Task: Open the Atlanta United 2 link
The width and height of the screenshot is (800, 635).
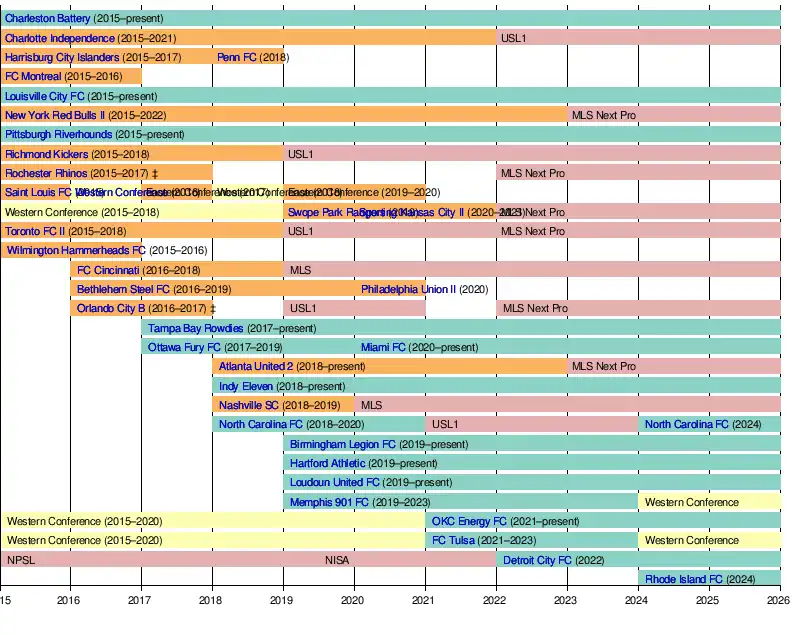Action: (x=256, y=367)
